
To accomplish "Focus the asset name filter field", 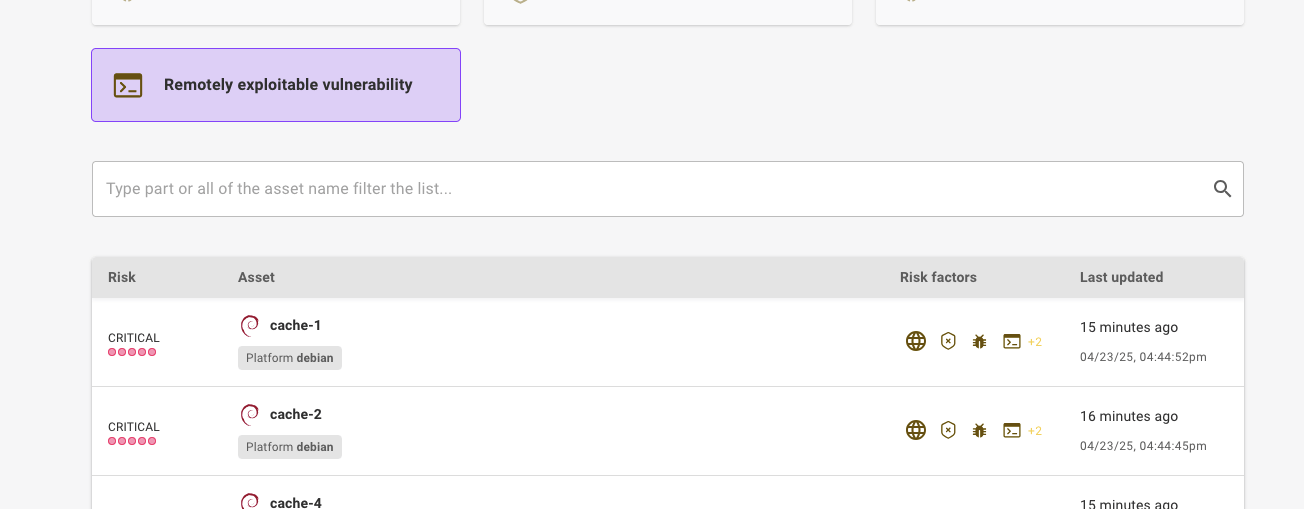I will [x=668, y=189].
